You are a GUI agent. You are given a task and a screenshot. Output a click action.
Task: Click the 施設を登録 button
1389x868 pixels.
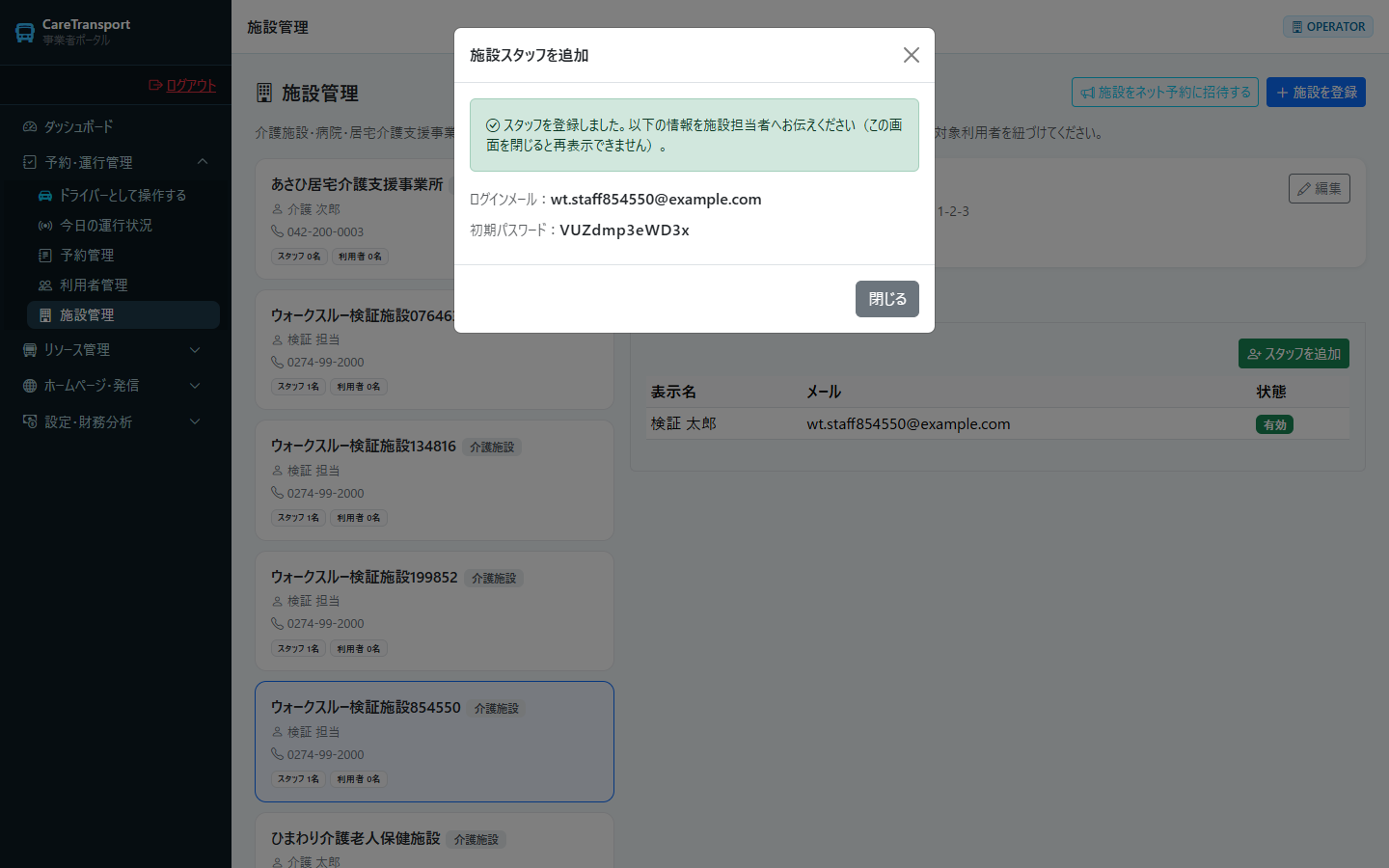[1316, 92]
